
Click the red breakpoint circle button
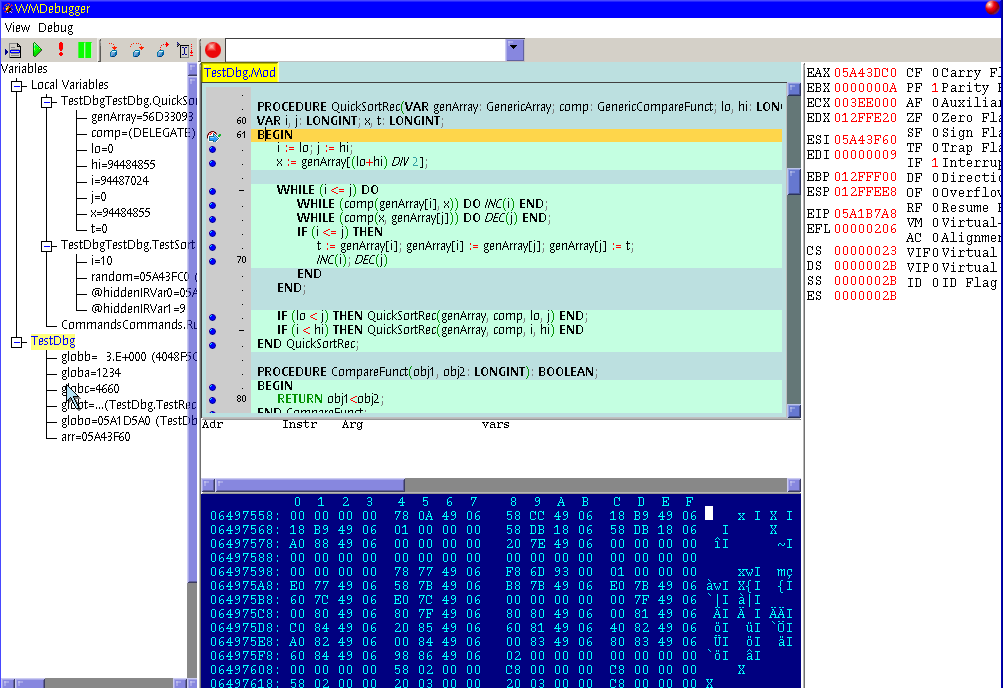pos(212,49)
